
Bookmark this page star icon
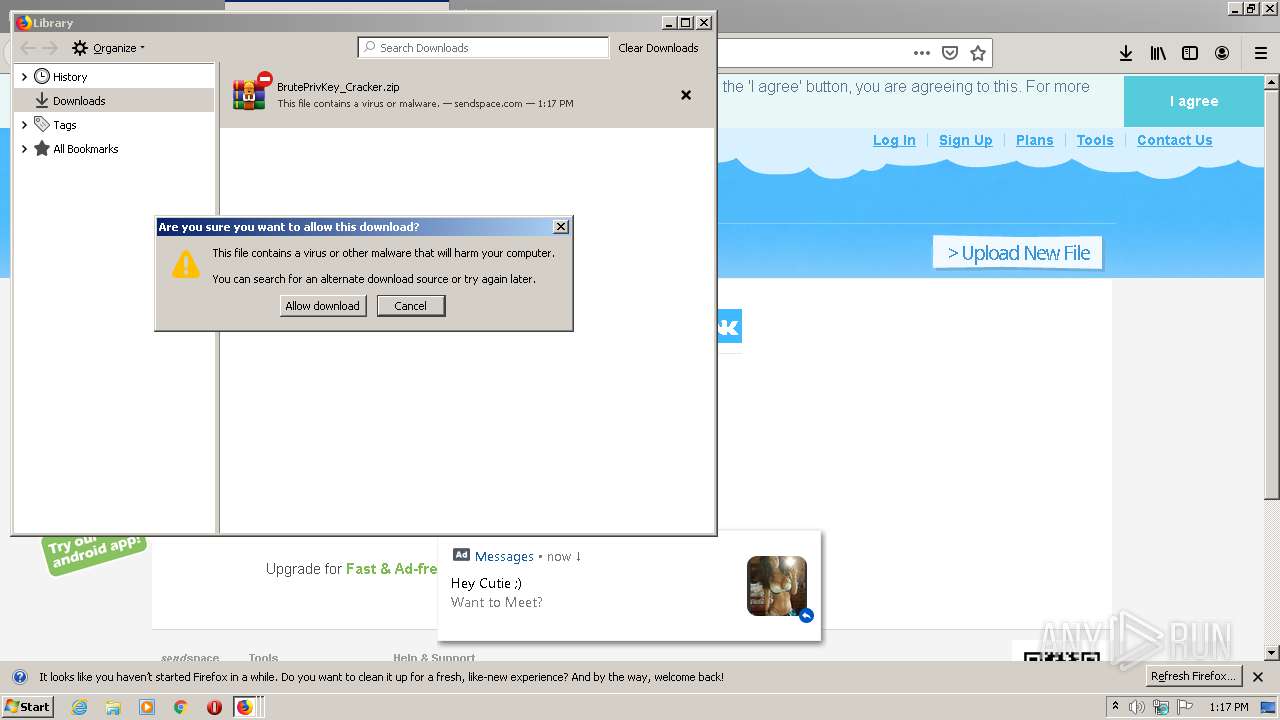978,53
